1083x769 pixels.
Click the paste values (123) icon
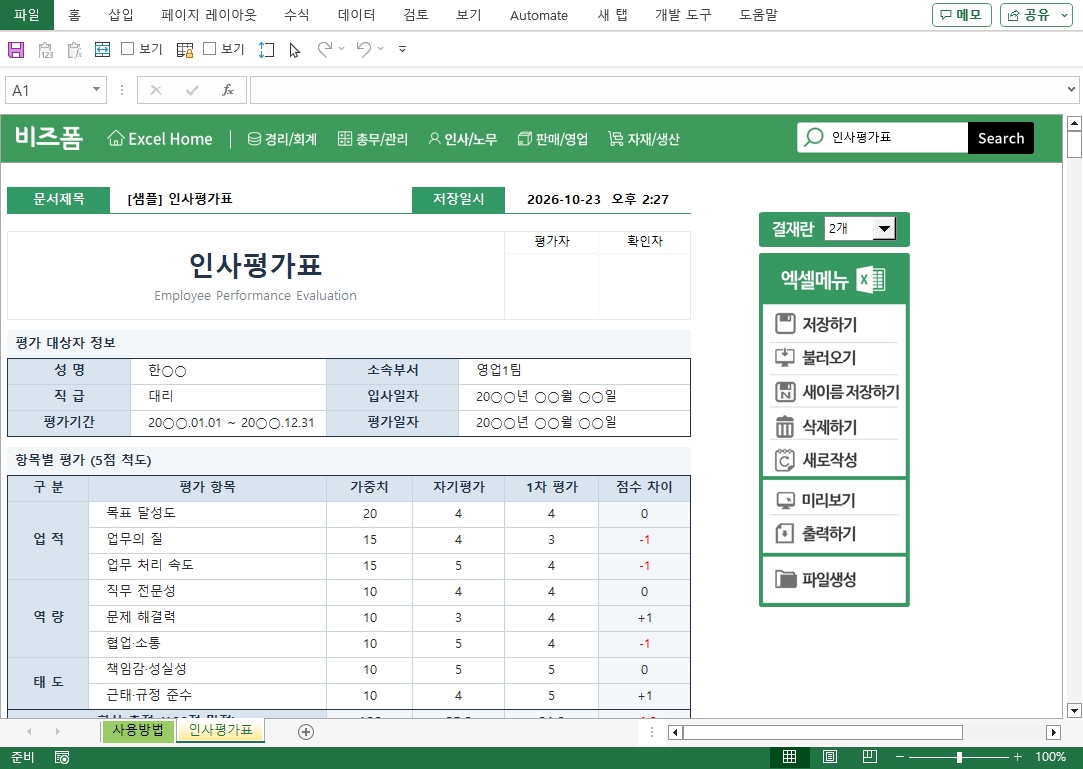[x=46, y=50]
